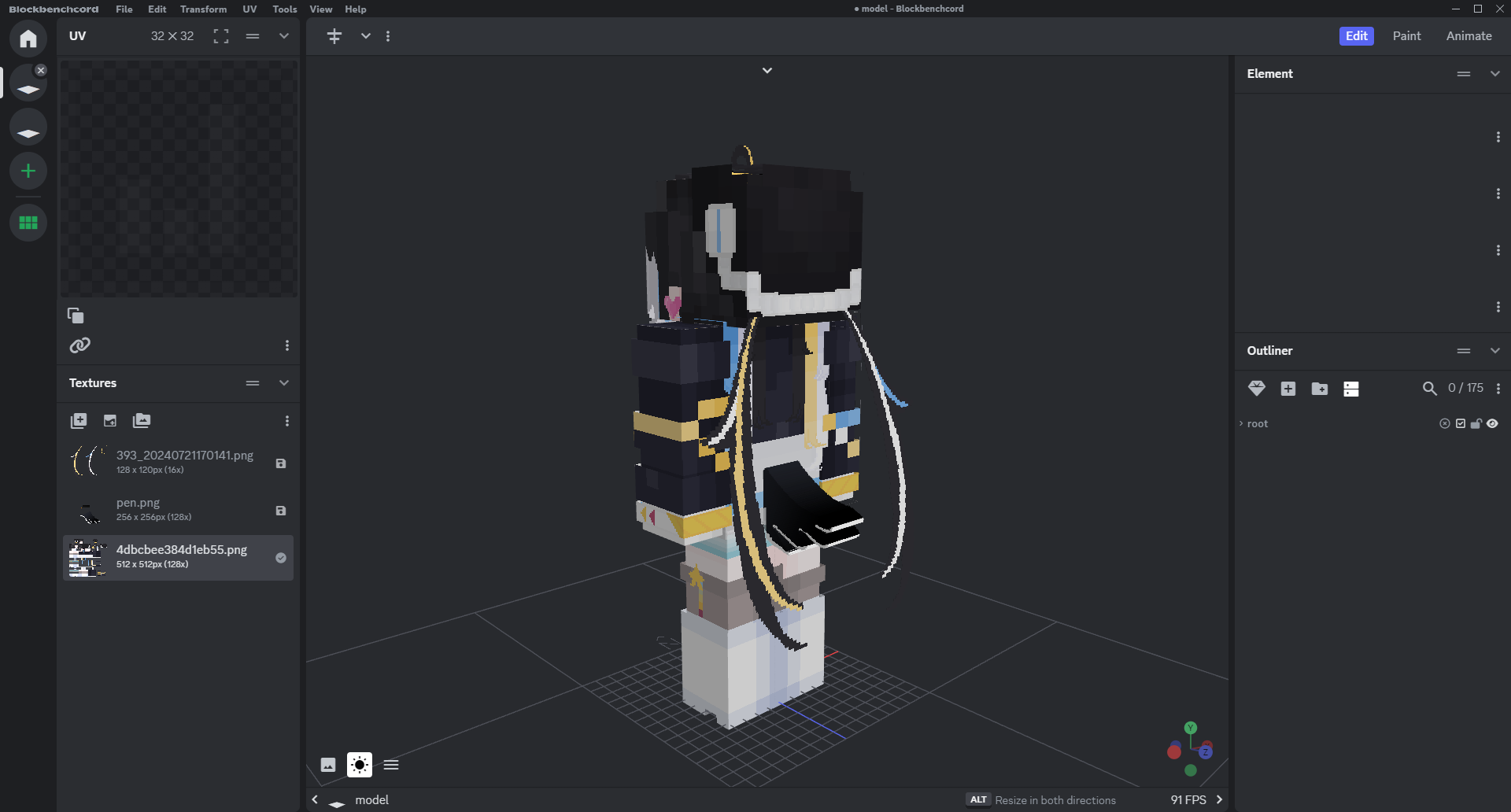Collapse the Textures panel chevron

[284, 383]
